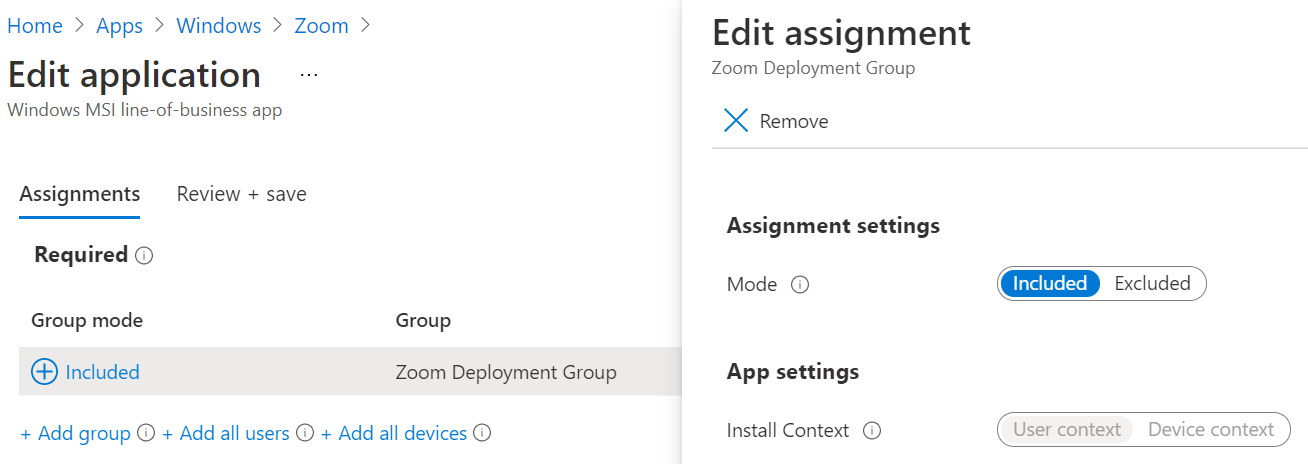
Task: Click the Group column header
Action: pos(423,320)
